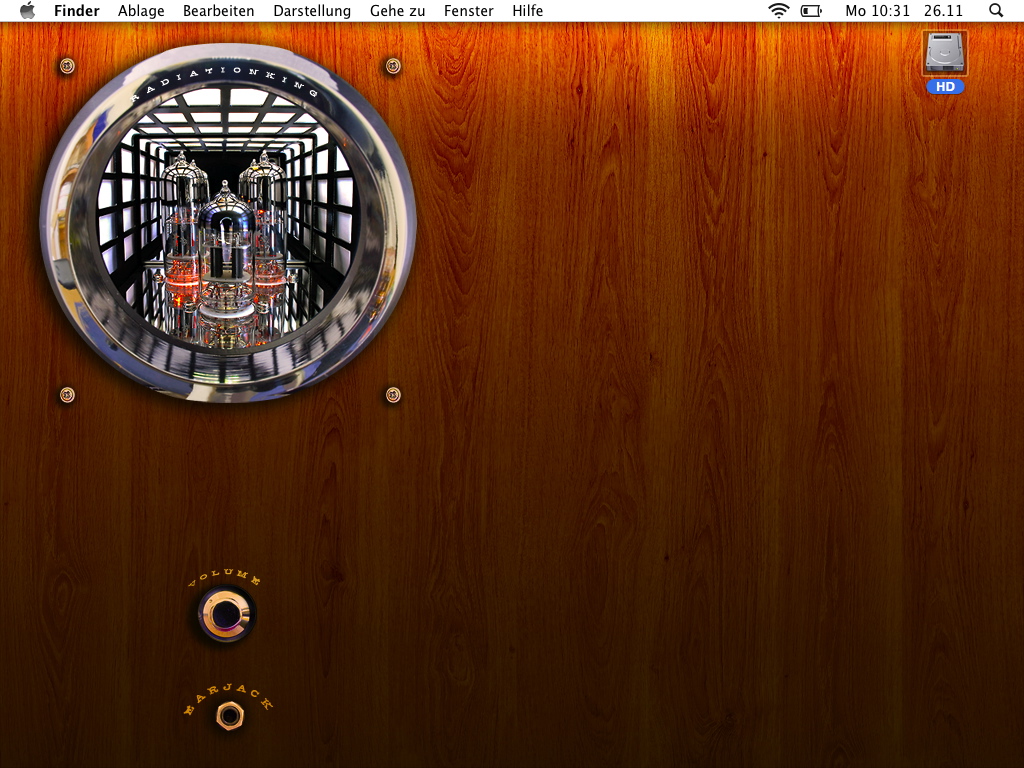Screen dimensions: 1024x768
Task: Click the Radiation King tube display
Action: point(227,223)
